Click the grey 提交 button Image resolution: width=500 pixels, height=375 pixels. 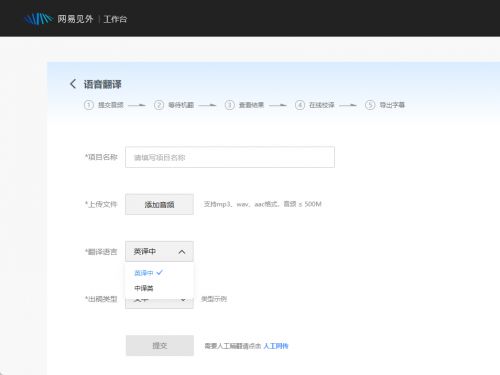160,346
